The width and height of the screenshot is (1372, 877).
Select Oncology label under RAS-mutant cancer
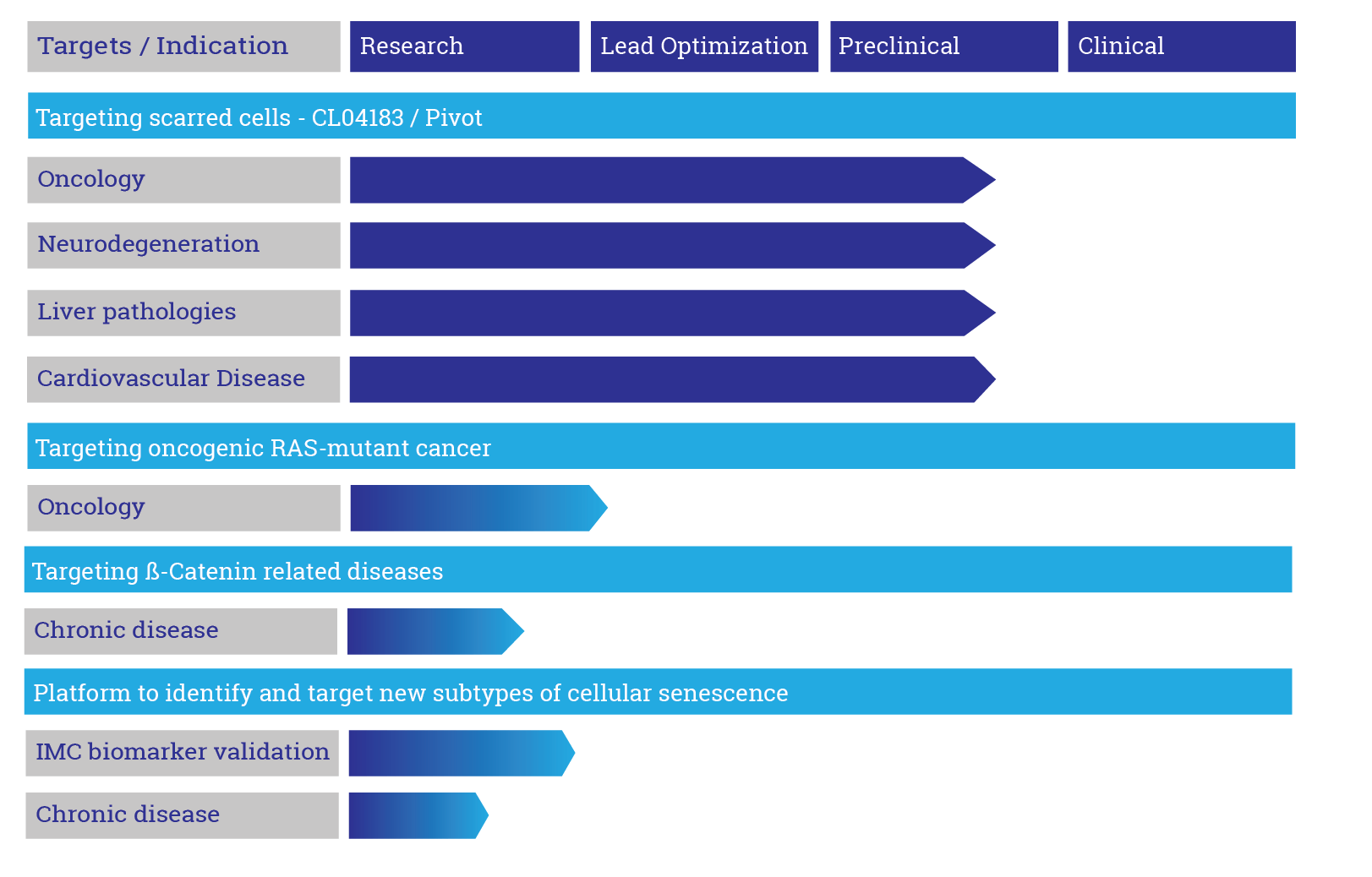coord(183,508)
